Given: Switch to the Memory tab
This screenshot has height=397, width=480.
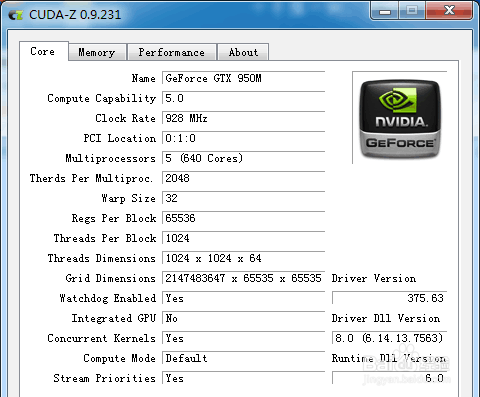Looking at the screenshot, I should pyautogui.click(x=97, y=52).
